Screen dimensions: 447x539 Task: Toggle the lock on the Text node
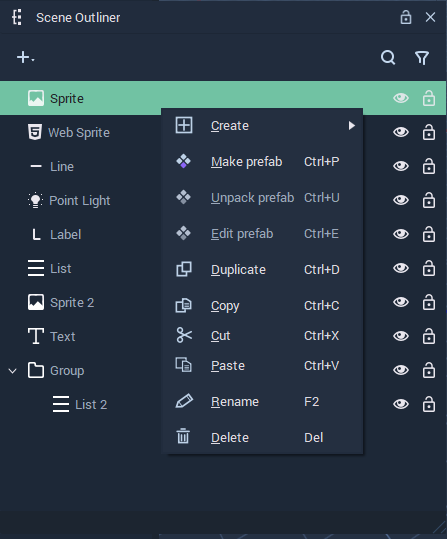[429, 336]
